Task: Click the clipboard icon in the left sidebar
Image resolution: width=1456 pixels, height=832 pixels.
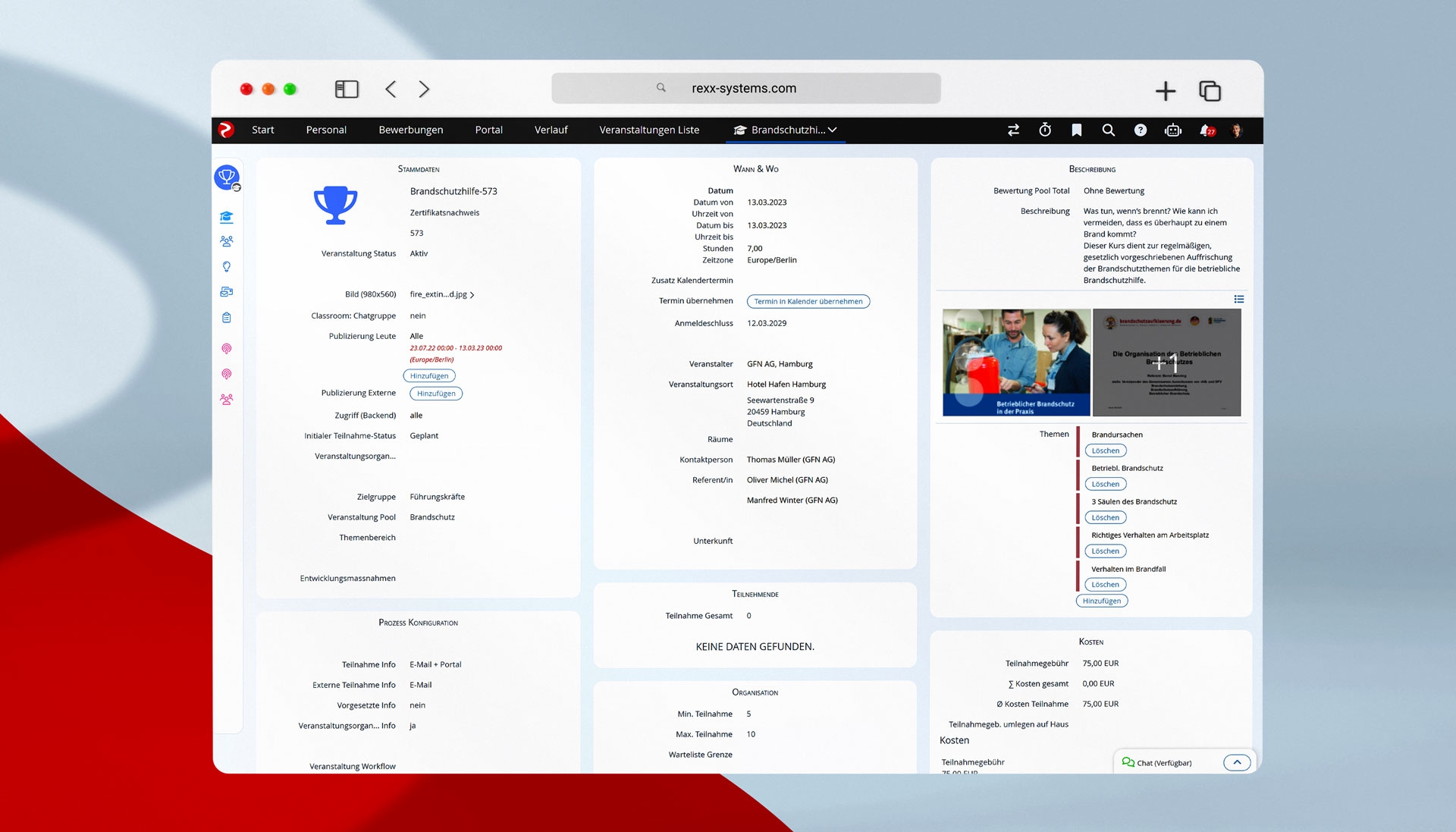Action: [x=226, y=318]
